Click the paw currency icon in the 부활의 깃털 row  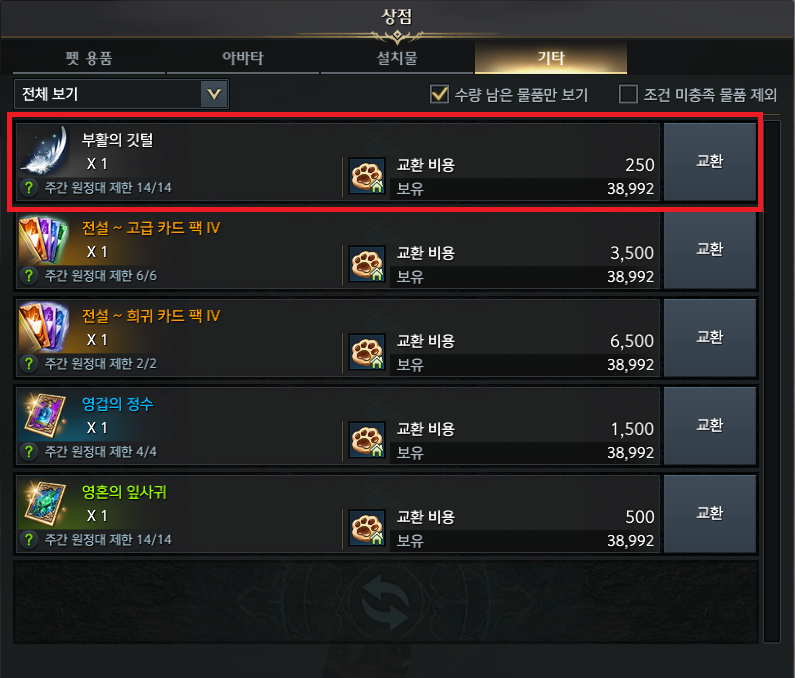[367, 176]
